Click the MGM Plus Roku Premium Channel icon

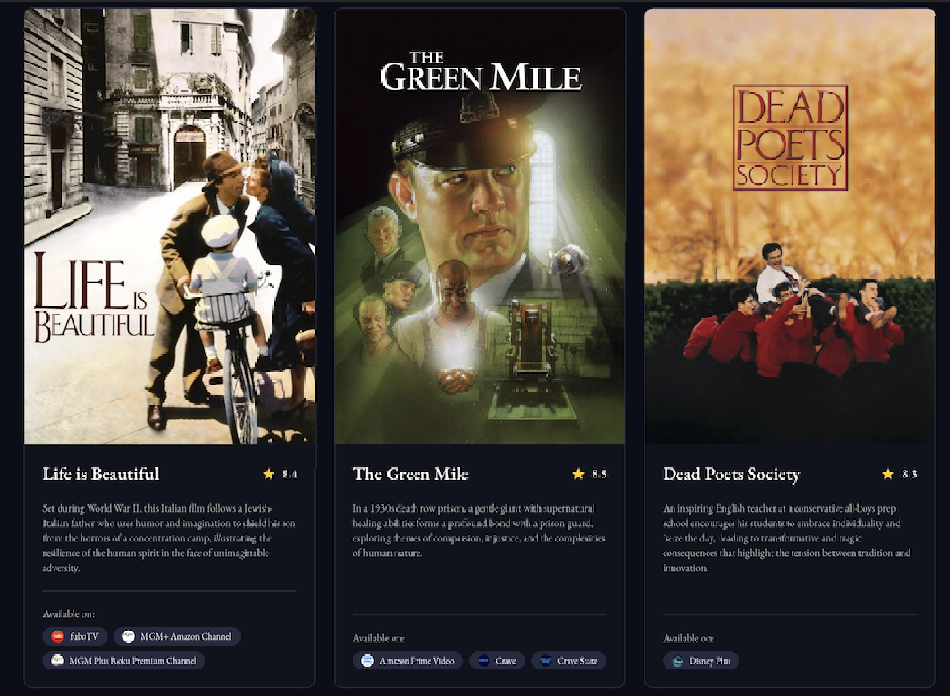pyautogui.click(x=57, y=660)
